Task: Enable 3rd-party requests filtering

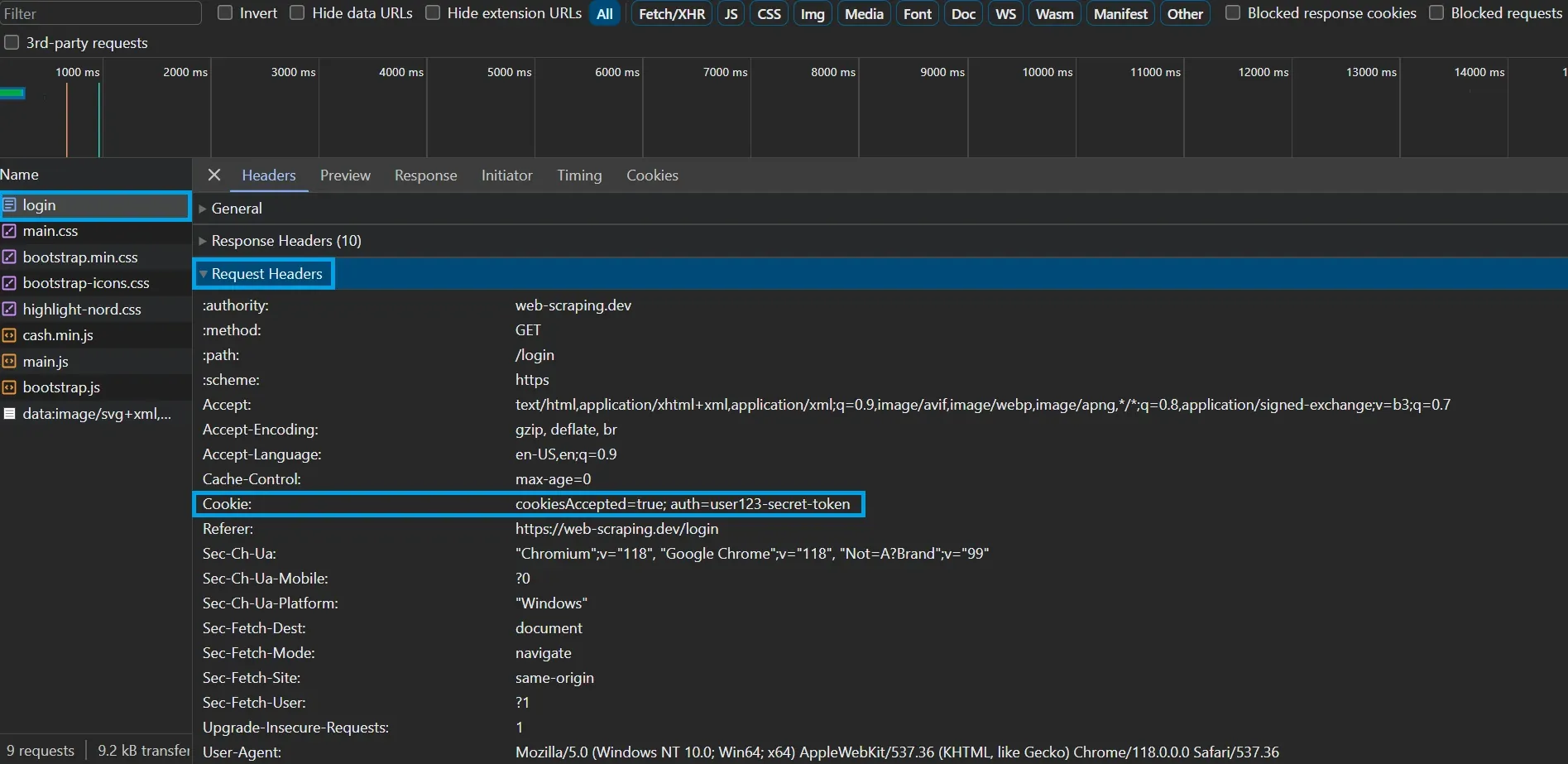Action: 12,42
